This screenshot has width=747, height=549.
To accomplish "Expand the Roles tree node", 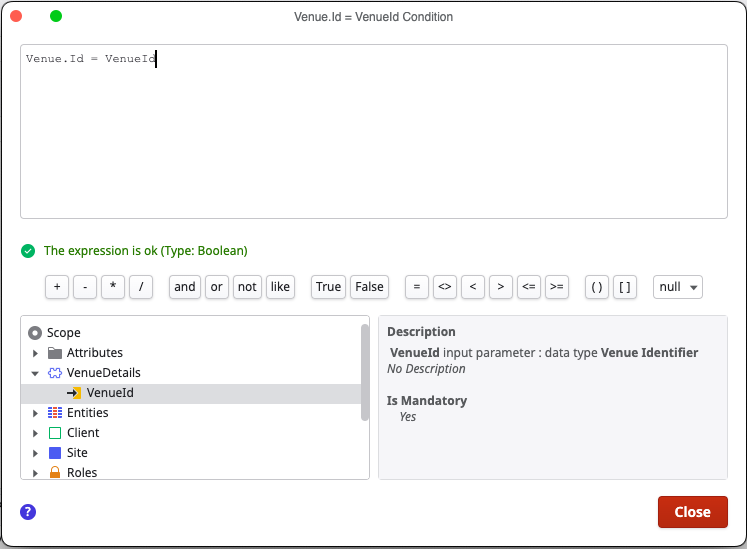I will (35, 473).
